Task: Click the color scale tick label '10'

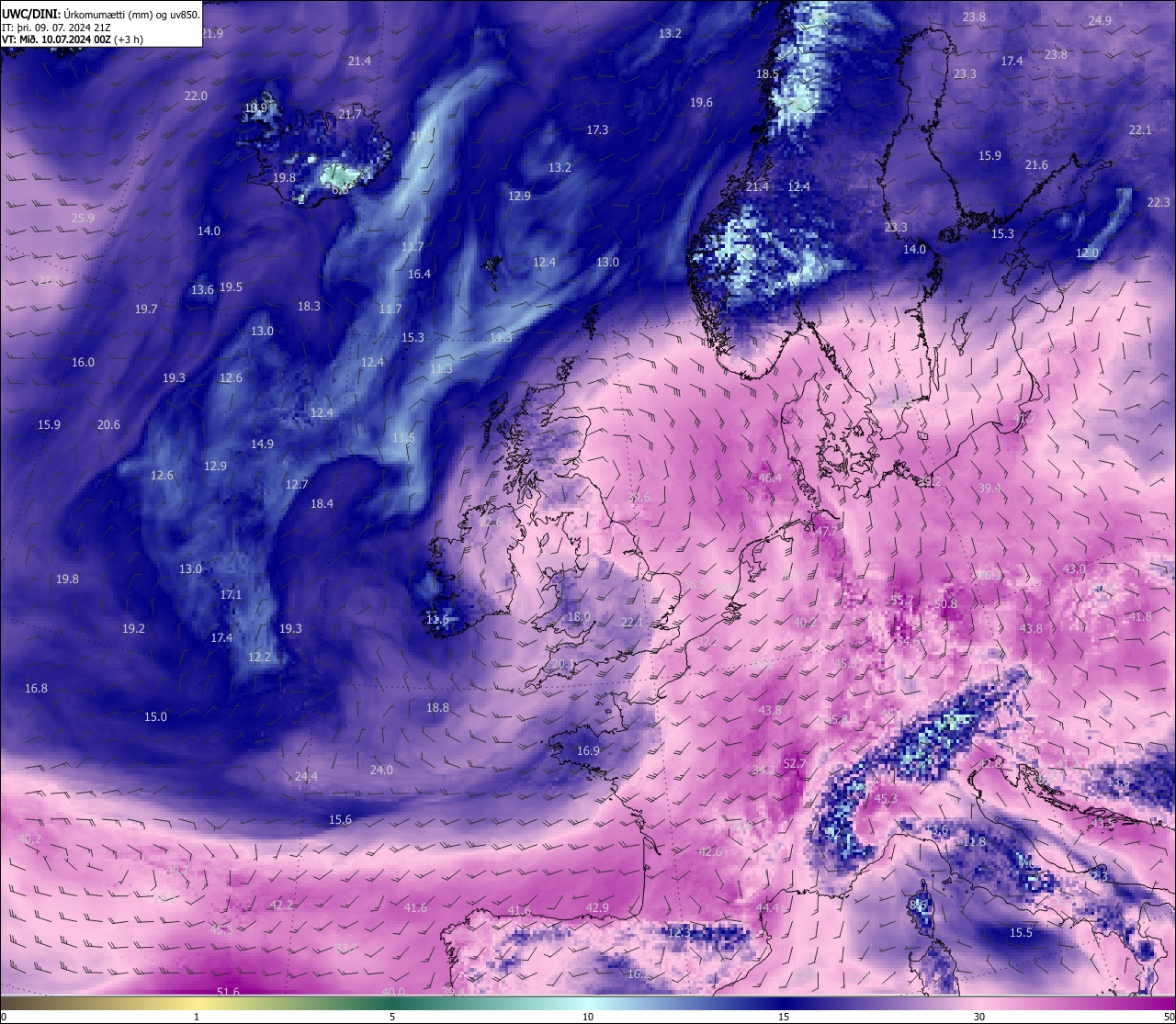Action: [x=588, y=1017]
